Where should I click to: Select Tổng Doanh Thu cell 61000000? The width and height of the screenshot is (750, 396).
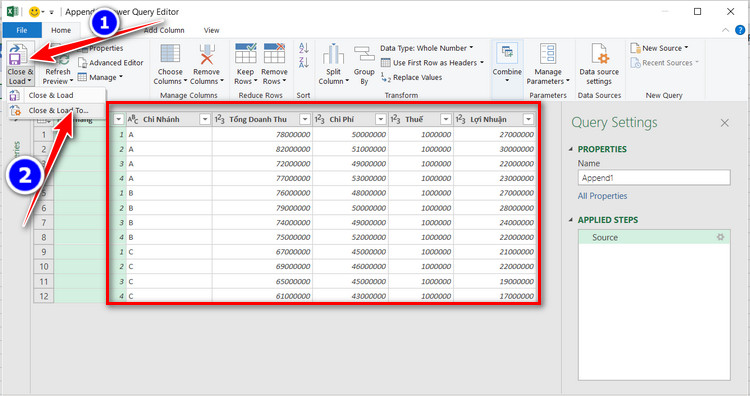(262, 296)
